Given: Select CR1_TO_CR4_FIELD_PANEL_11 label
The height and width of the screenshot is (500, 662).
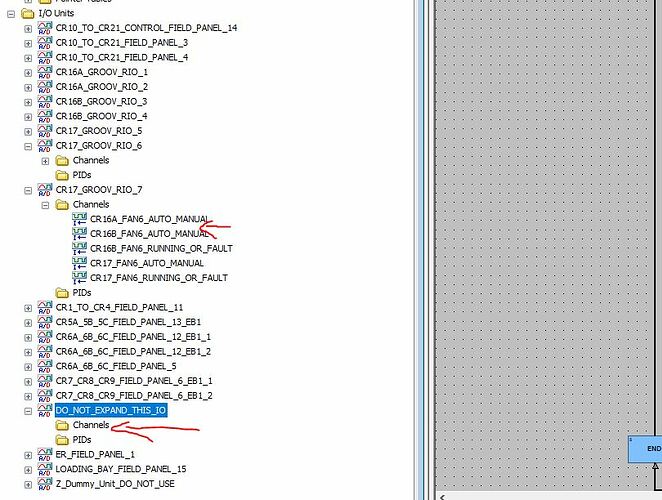Looking at the screenshot, I should pos(119,307).
